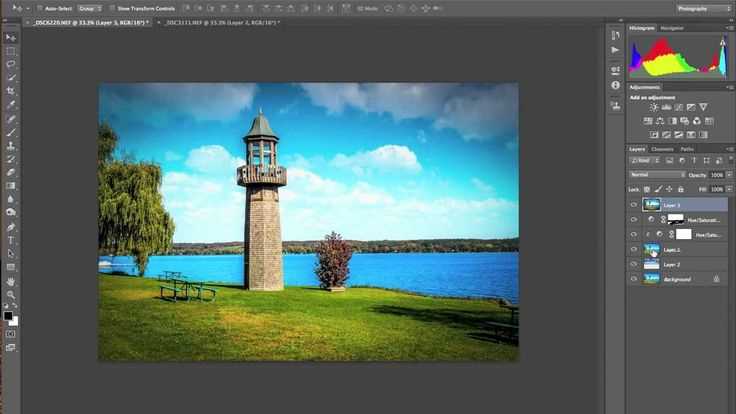Switch to the Channels tab
The width and height of the screenshot is (736, 414).
point(662,149)
